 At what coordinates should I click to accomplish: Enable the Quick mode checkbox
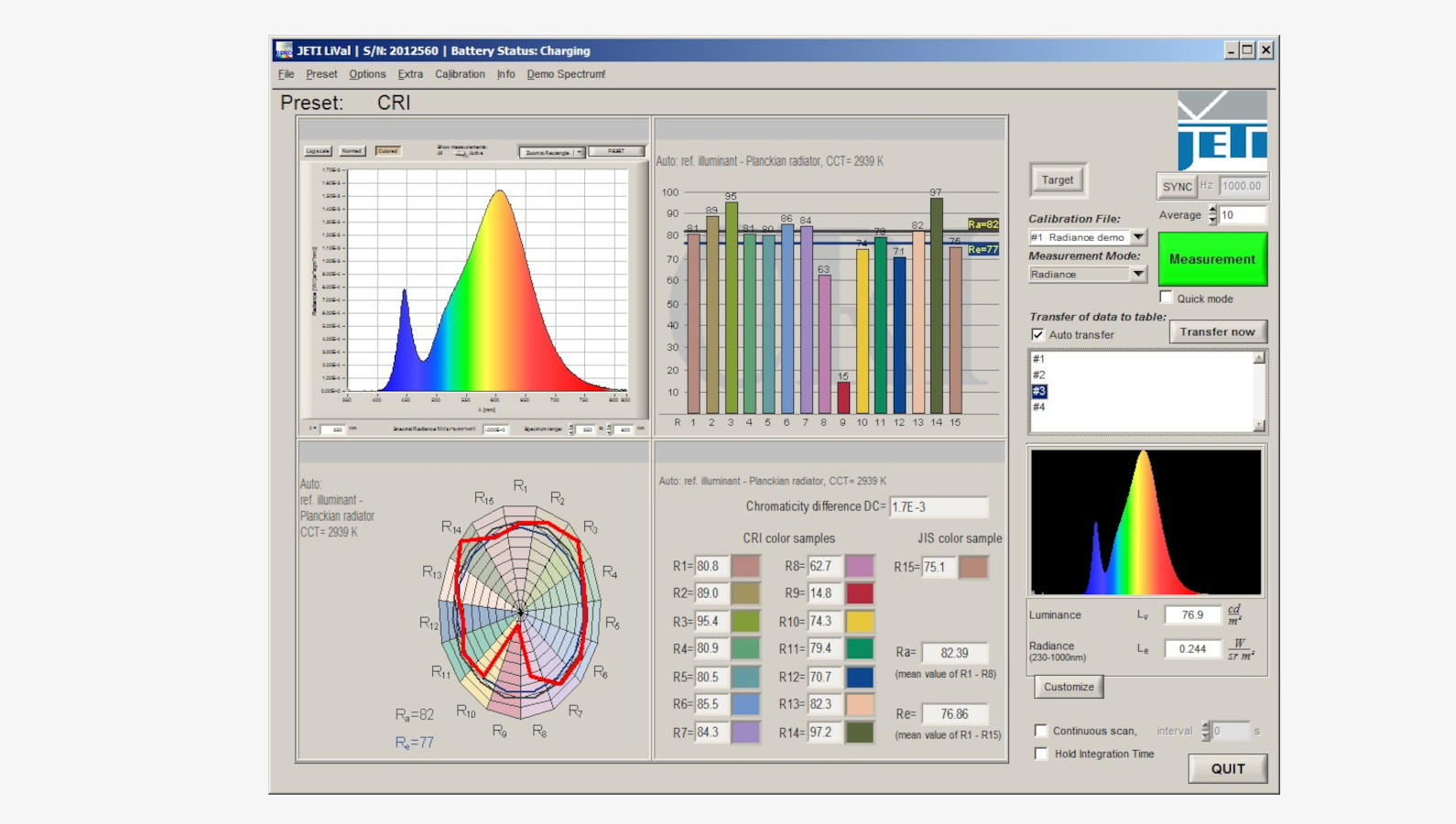[1166, 298]
